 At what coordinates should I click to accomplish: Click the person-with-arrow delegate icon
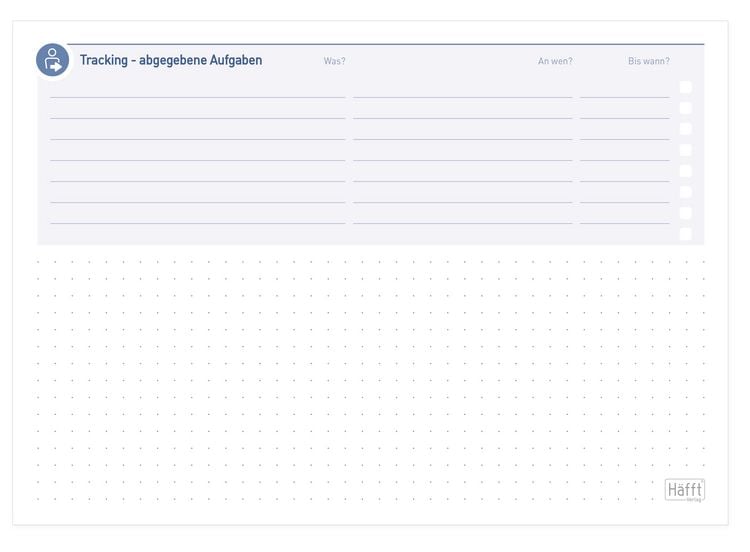tap(53, 60)
